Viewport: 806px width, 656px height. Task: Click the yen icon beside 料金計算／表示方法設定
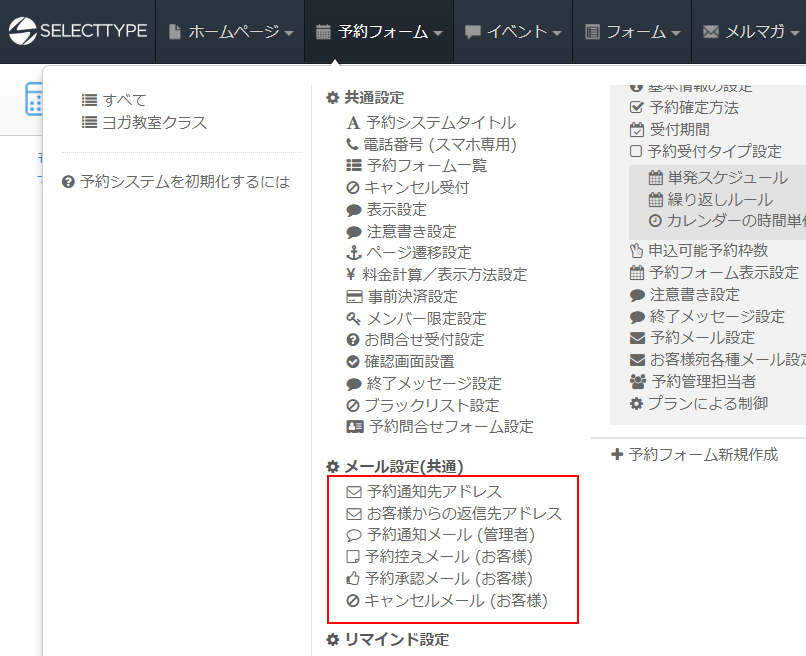(x=352, y=275)
